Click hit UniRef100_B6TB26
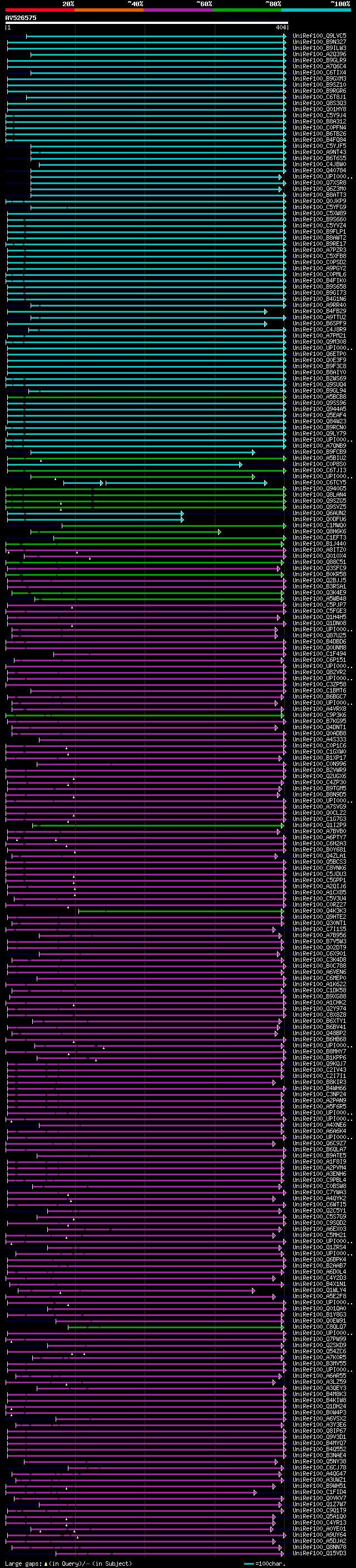 [319, 134]
